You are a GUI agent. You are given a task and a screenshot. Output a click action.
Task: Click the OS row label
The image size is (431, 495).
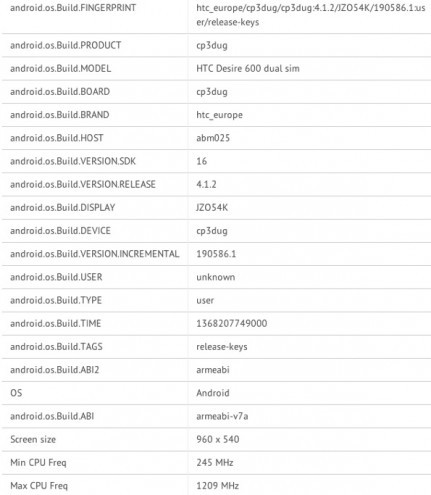(16, 393)
